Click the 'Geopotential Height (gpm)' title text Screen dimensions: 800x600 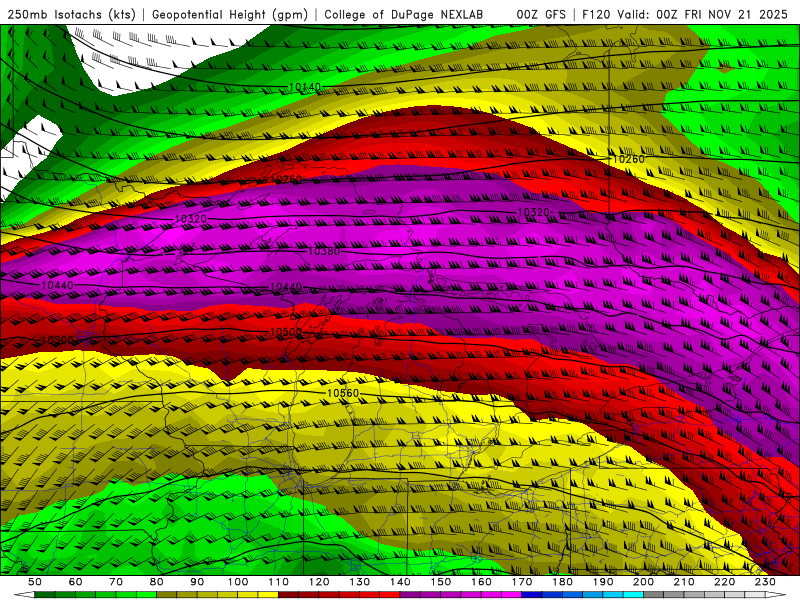230,14
